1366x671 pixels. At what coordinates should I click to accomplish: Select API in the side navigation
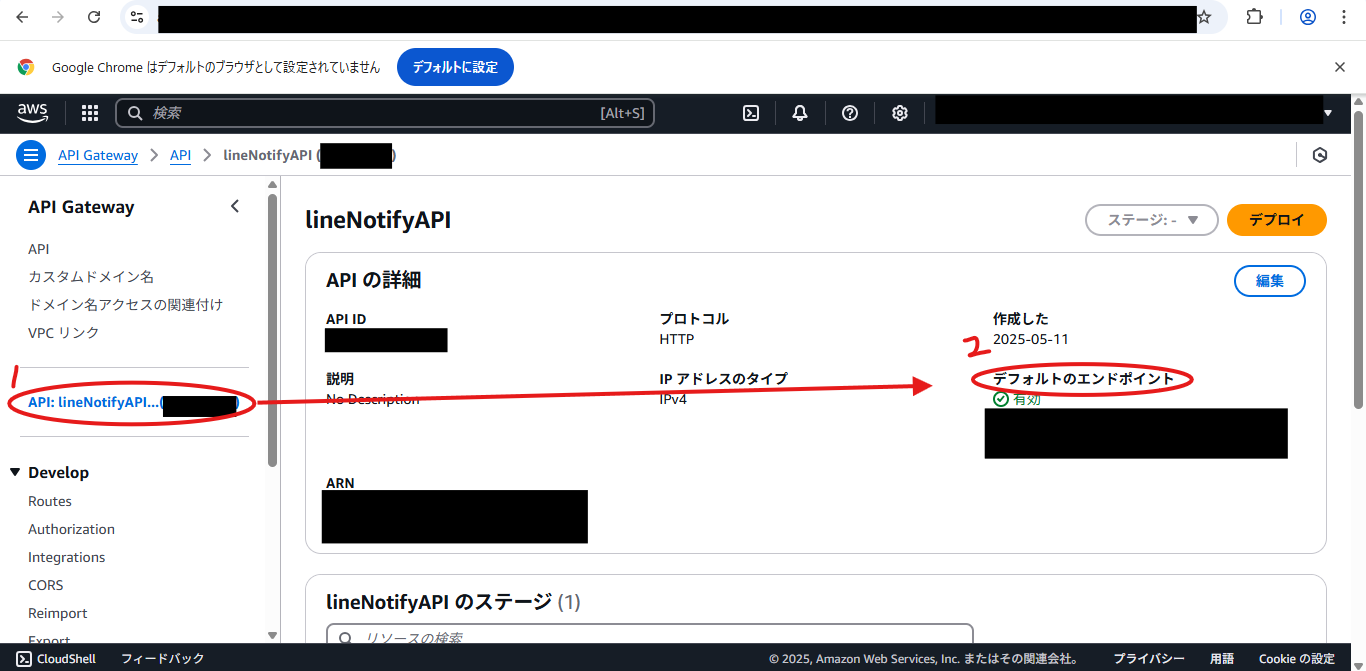pyautogui.click(x=39, y=249)
